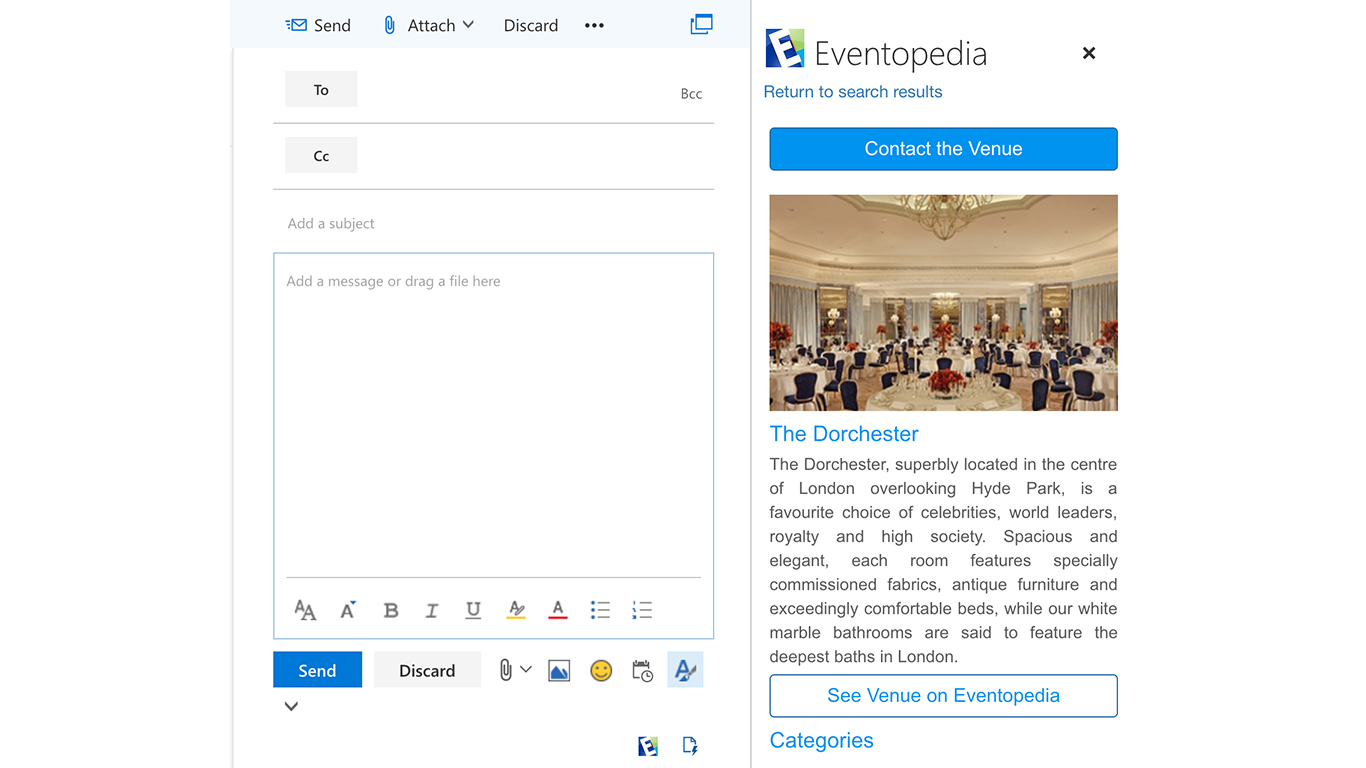Close the Eventopedia panel

coord(1089,53)
